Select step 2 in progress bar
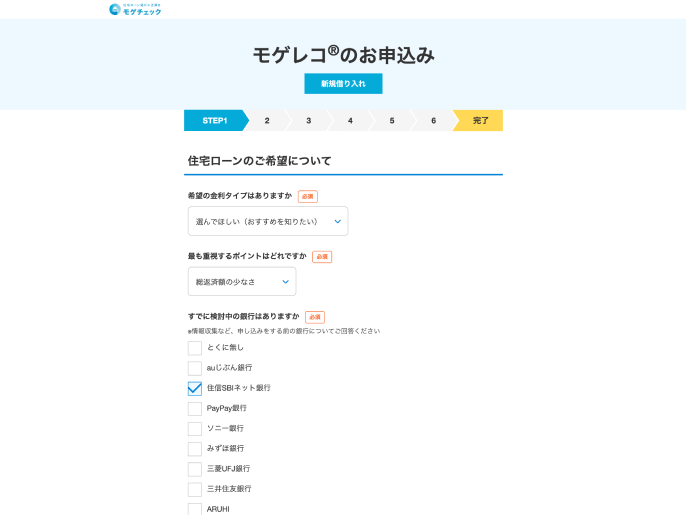686x515 pixels. coord(267,121)
